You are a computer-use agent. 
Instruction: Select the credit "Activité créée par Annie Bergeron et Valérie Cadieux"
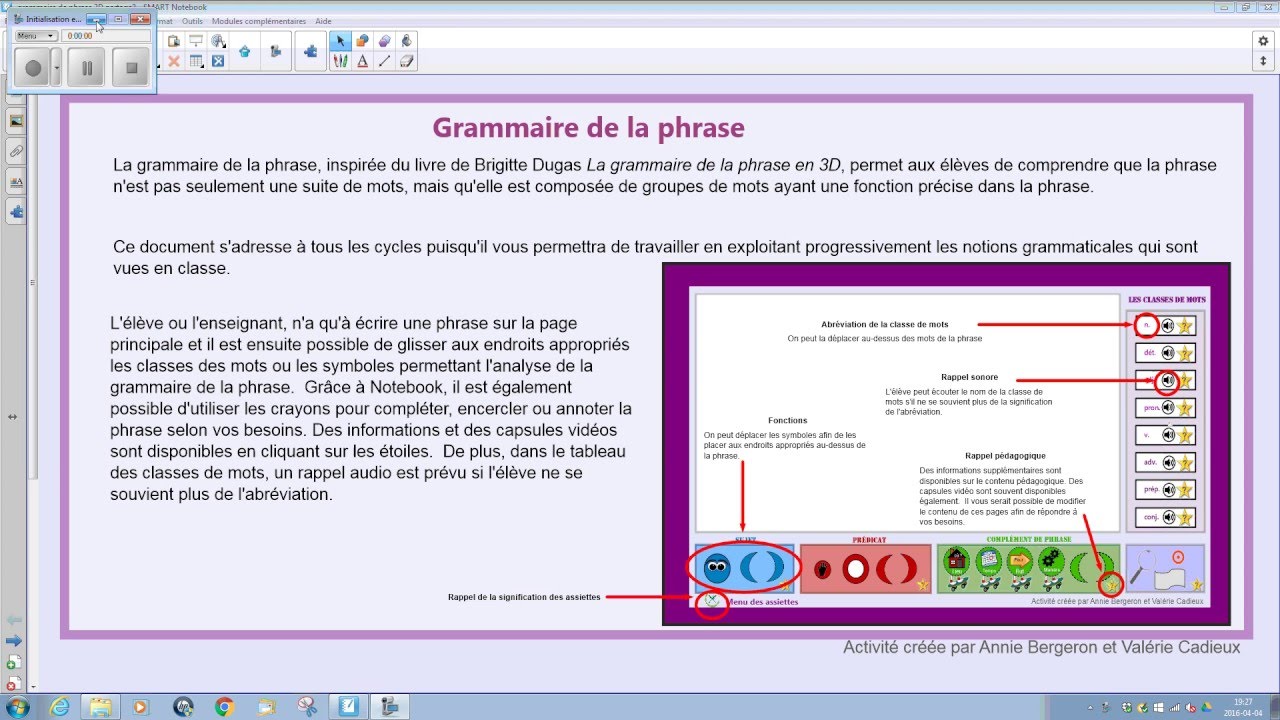point(1041,648)
